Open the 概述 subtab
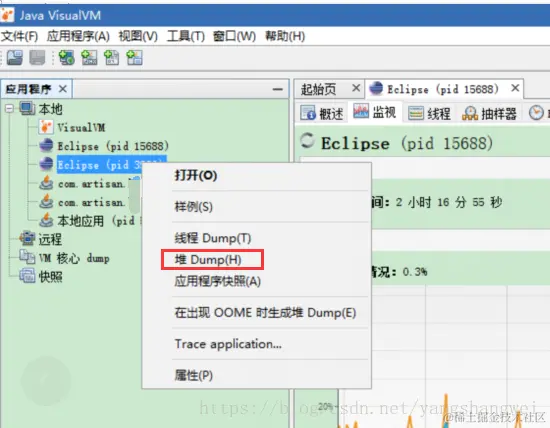This screenshot has height=428, width=550. pyautogui.click(x=322, y=113)
